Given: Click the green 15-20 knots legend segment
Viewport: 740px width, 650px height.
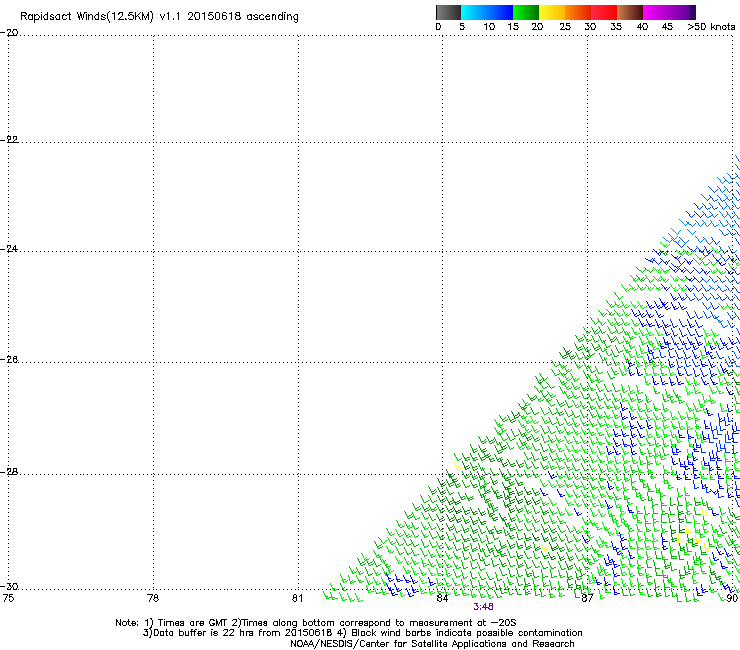Looking at the screenshot, I should point(526,12).
